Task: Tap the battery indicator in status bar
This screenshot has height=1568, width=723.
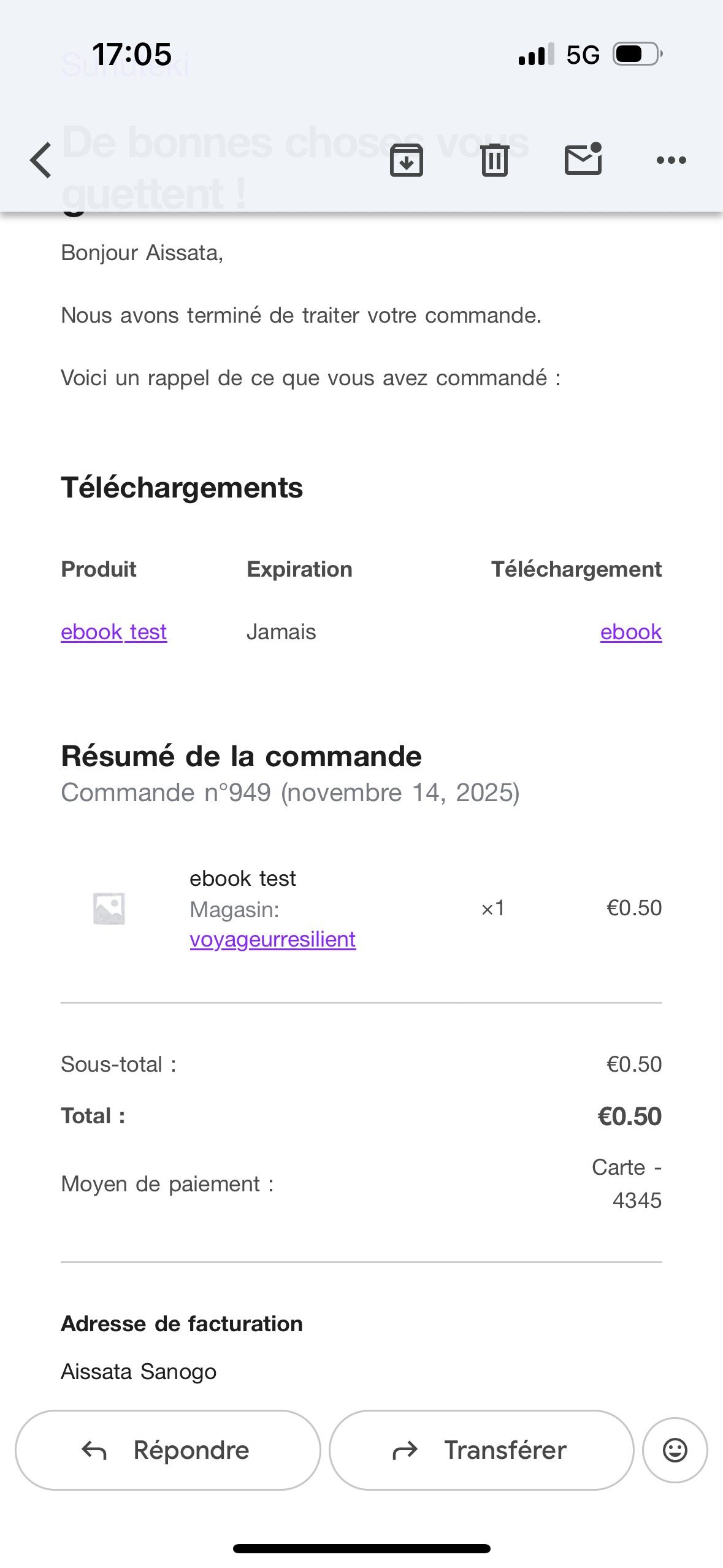Action: [x=638, y=54]
